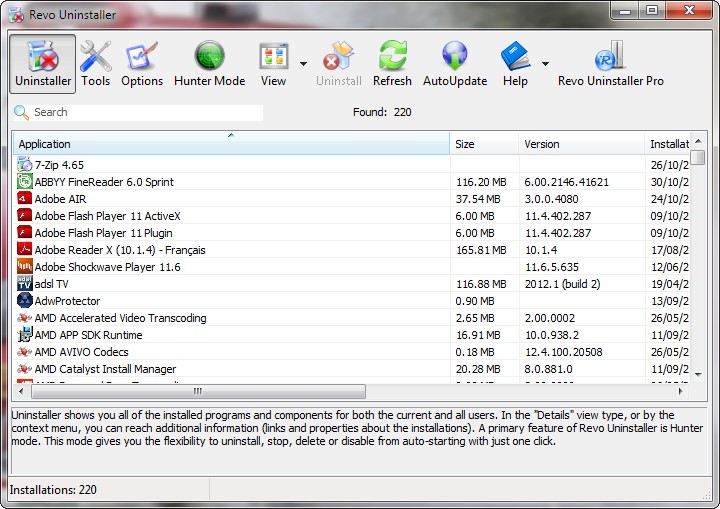Select AMD Catalyst Install Manager name

tap(105, 369)
